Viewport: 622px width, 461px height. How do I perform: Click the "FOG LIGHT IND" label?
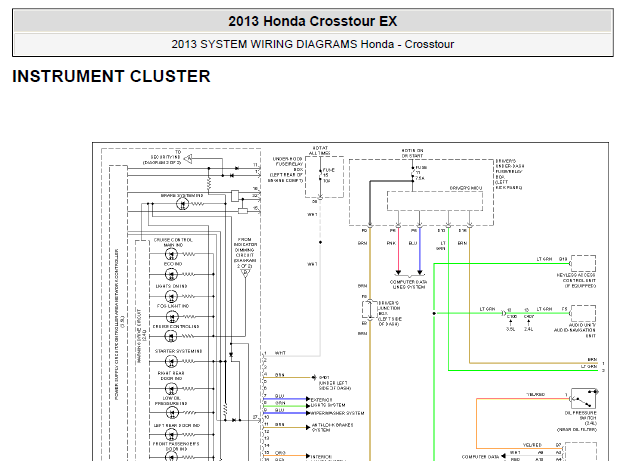(x=173, y=306)
